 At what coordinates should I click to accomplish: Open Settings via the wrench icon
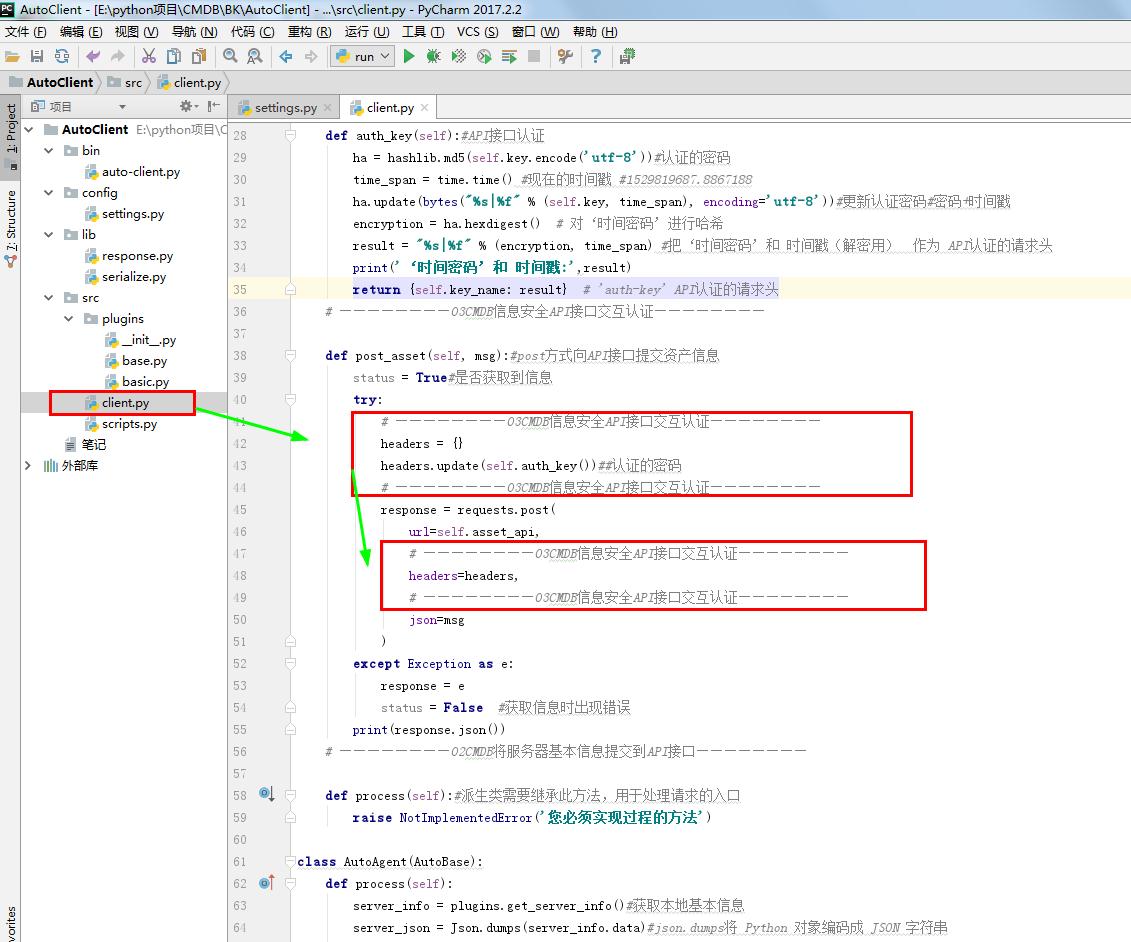[565, 56]
